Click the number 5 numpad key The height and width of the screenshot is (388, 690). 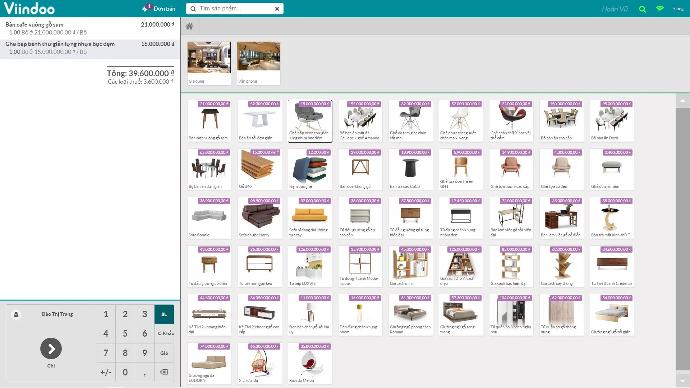[x=125, y=333]
